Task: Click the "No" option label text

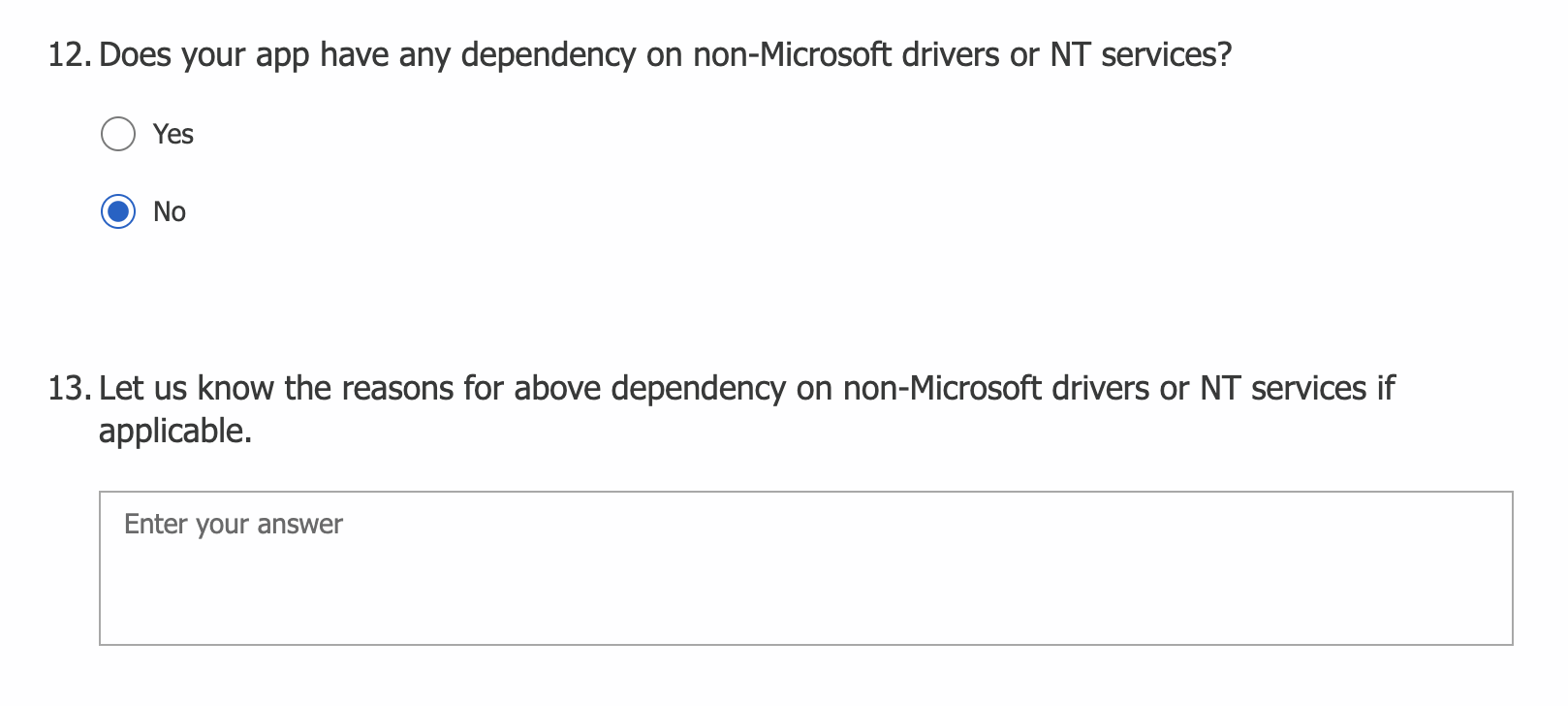Action: (x=170, y=211)
